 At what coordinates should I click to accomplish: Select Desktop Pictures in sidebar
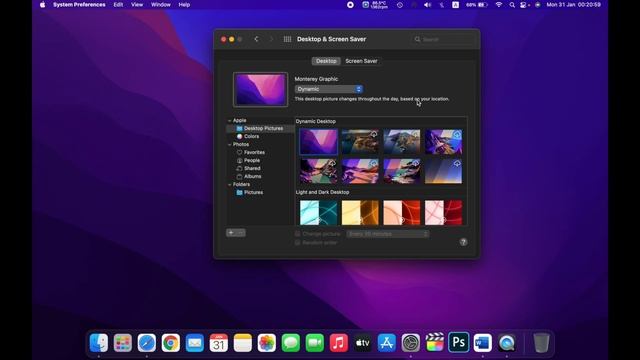pos(260,128)
